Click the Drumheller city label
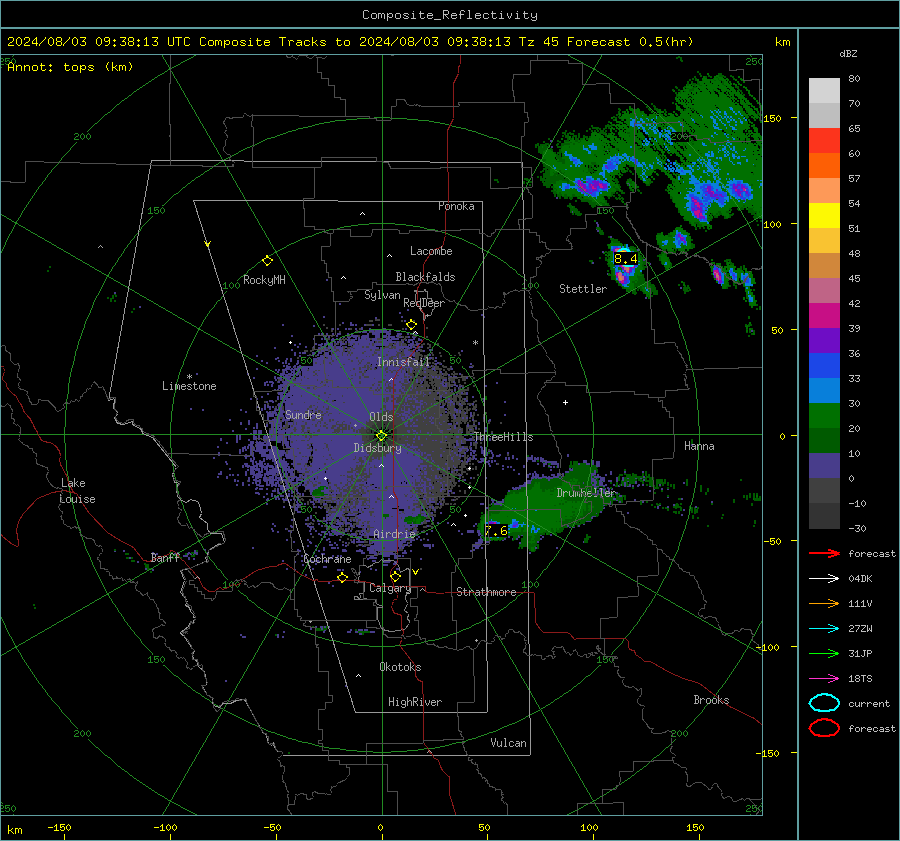Screen dimensions: 900x841 pyautogui.click(x=586, y=493)
